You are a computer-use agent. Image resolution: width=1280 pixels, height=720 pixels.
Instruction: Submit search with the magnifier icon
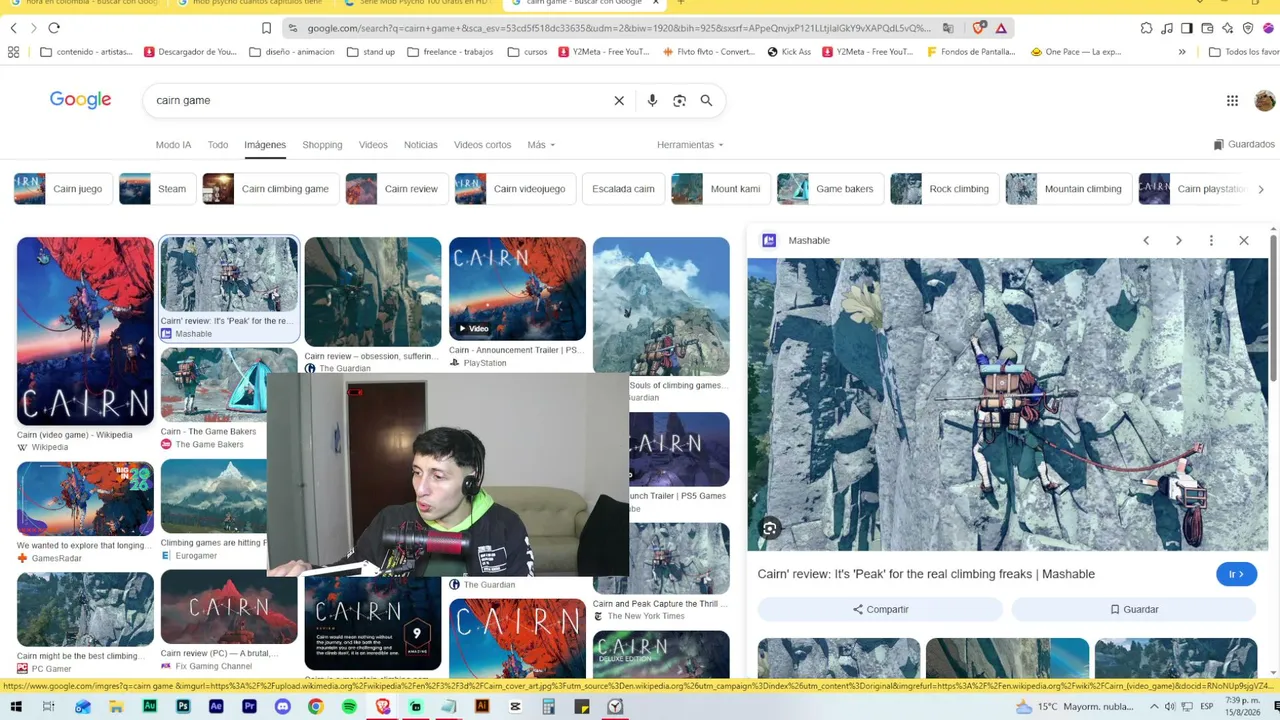tap(706, 100)
